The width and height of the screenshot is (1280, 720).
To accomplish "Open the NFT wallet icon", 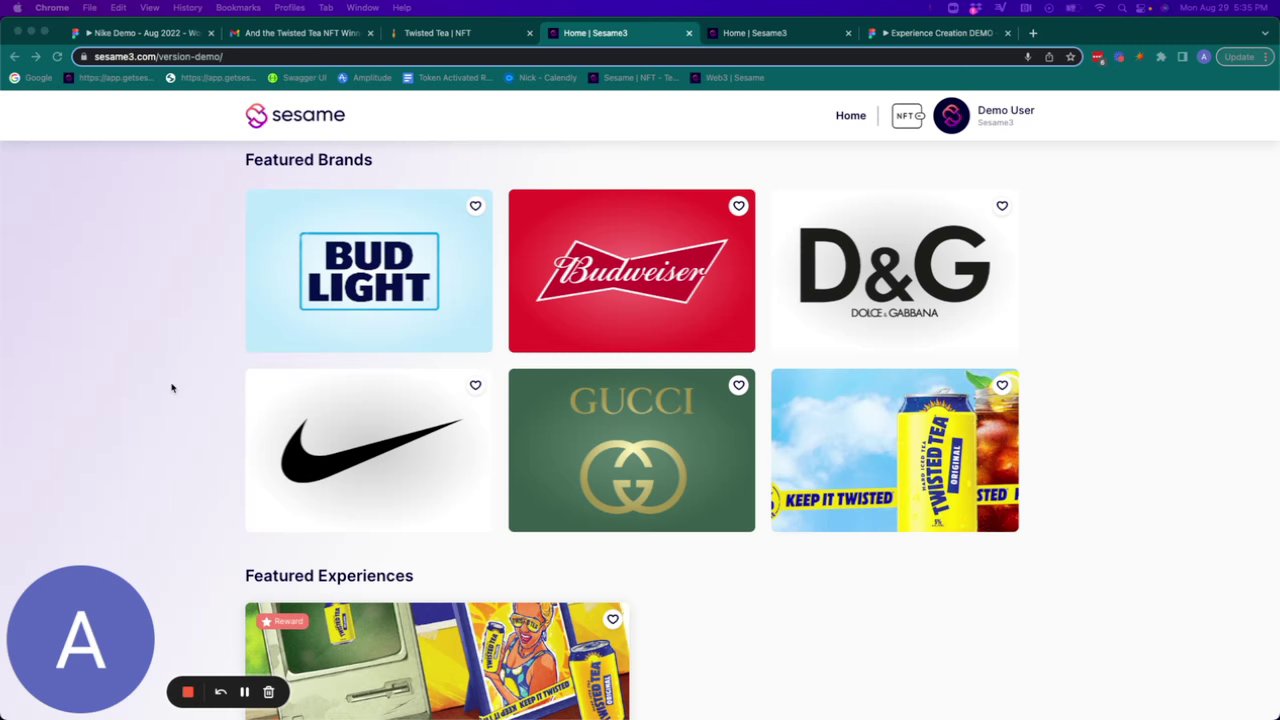I will pos(908,116).
